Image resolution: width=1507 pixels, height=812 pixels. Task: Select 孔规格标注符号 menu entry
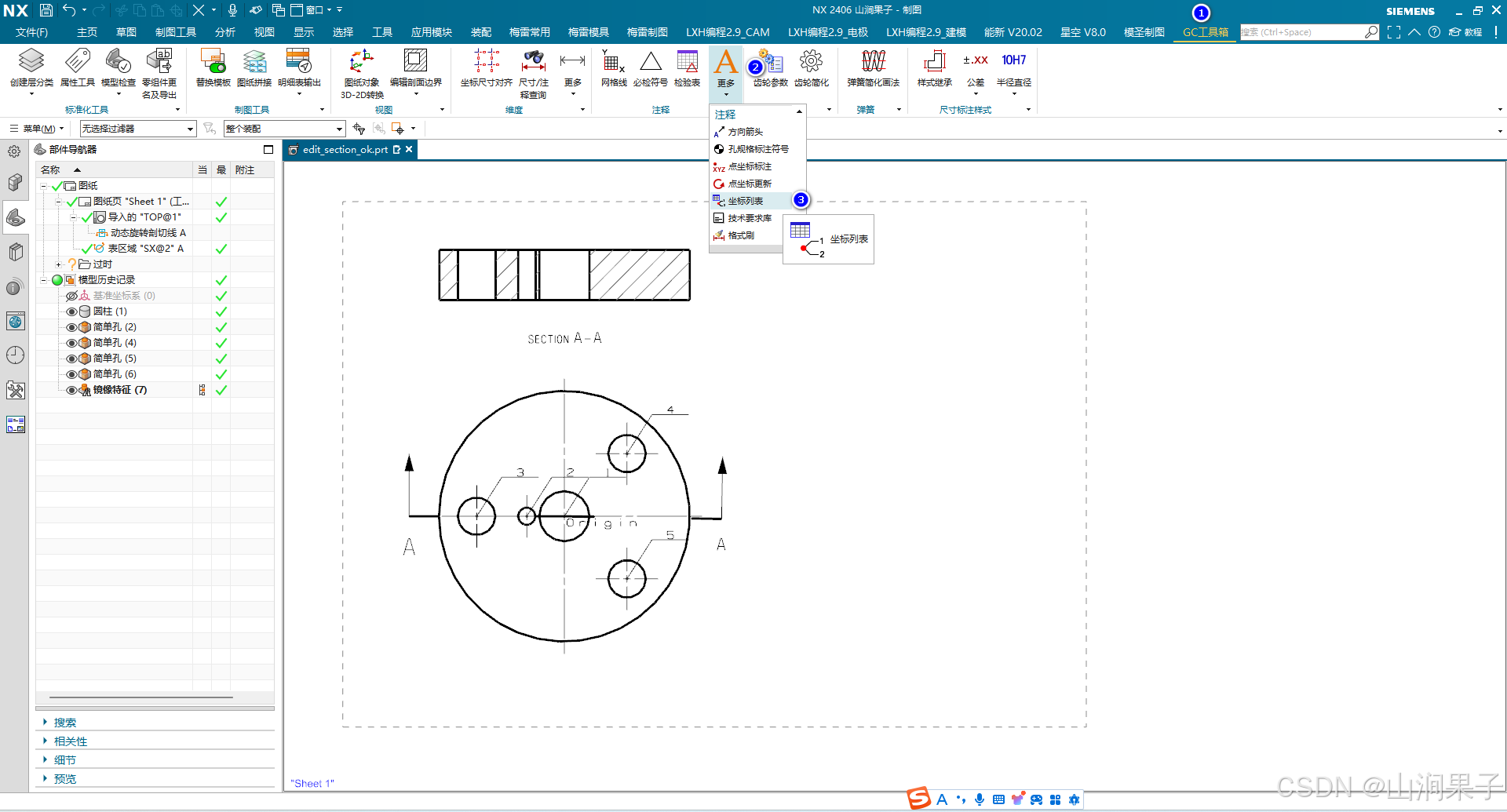(x=758, y=149)
